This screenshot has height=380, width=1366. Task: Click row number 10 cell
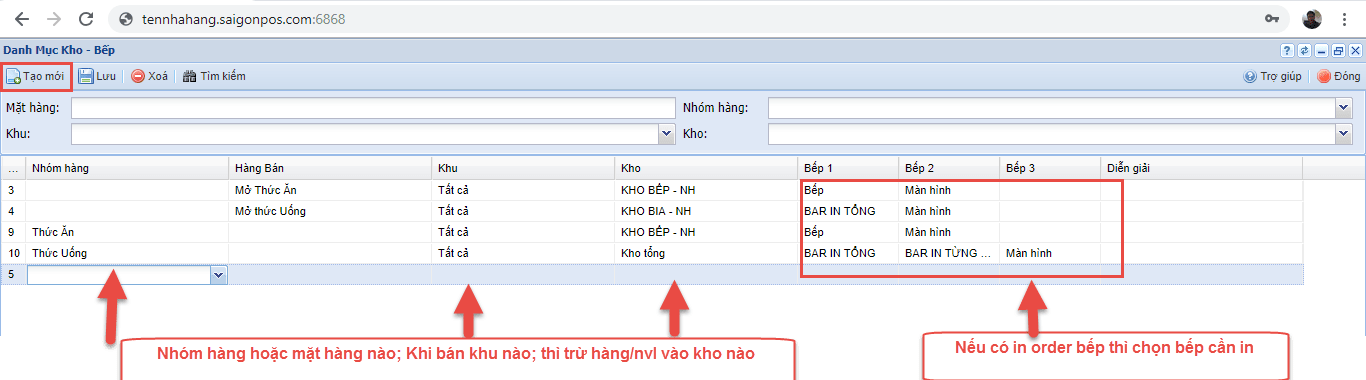[x=13, y=253]
